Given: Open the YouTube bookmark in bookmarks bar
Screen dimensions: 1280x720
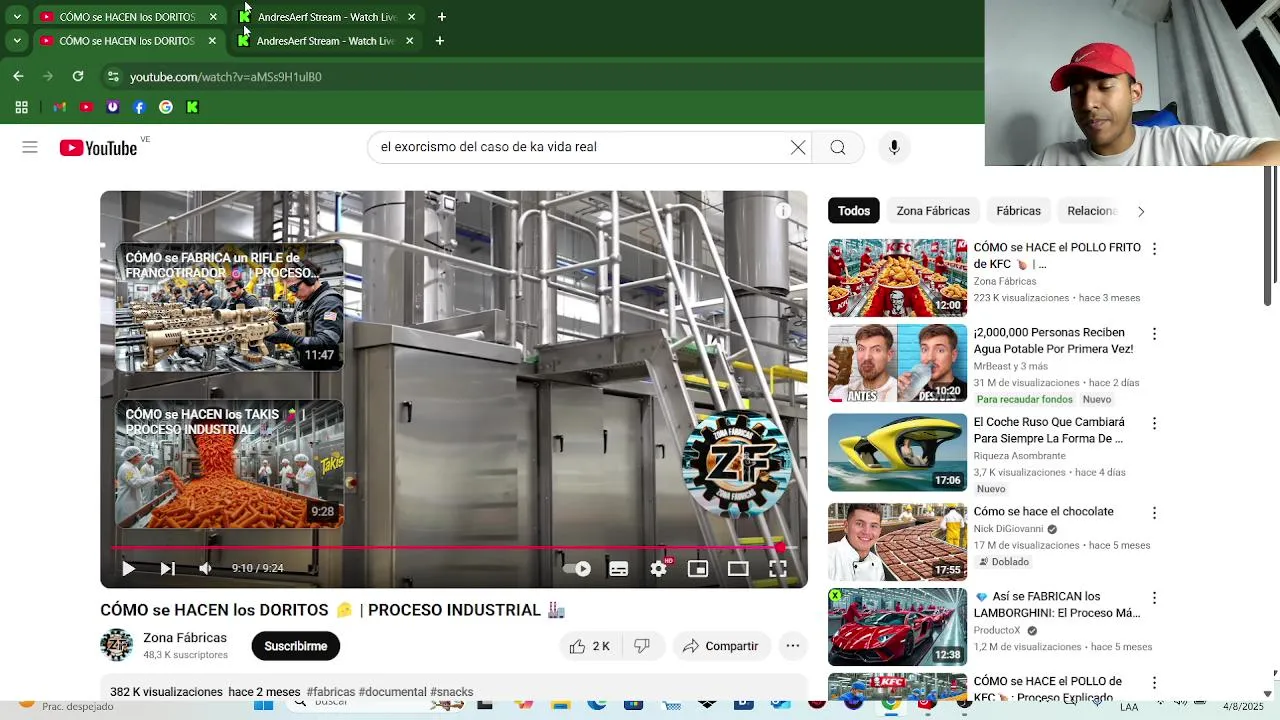Looking at the screenshot, I should [x=86, y=107].
